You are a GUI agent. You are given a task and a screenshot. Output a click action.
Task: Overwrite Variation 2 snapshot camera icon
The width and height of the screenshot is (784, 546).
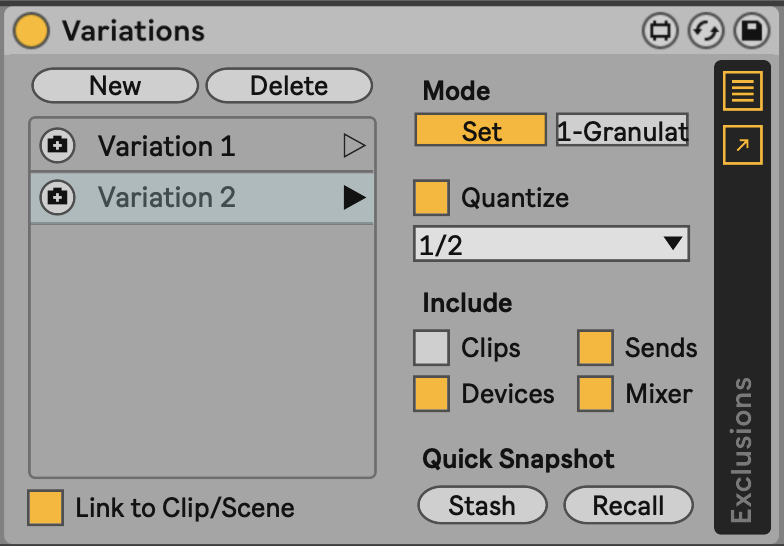[x=57, y=197]
